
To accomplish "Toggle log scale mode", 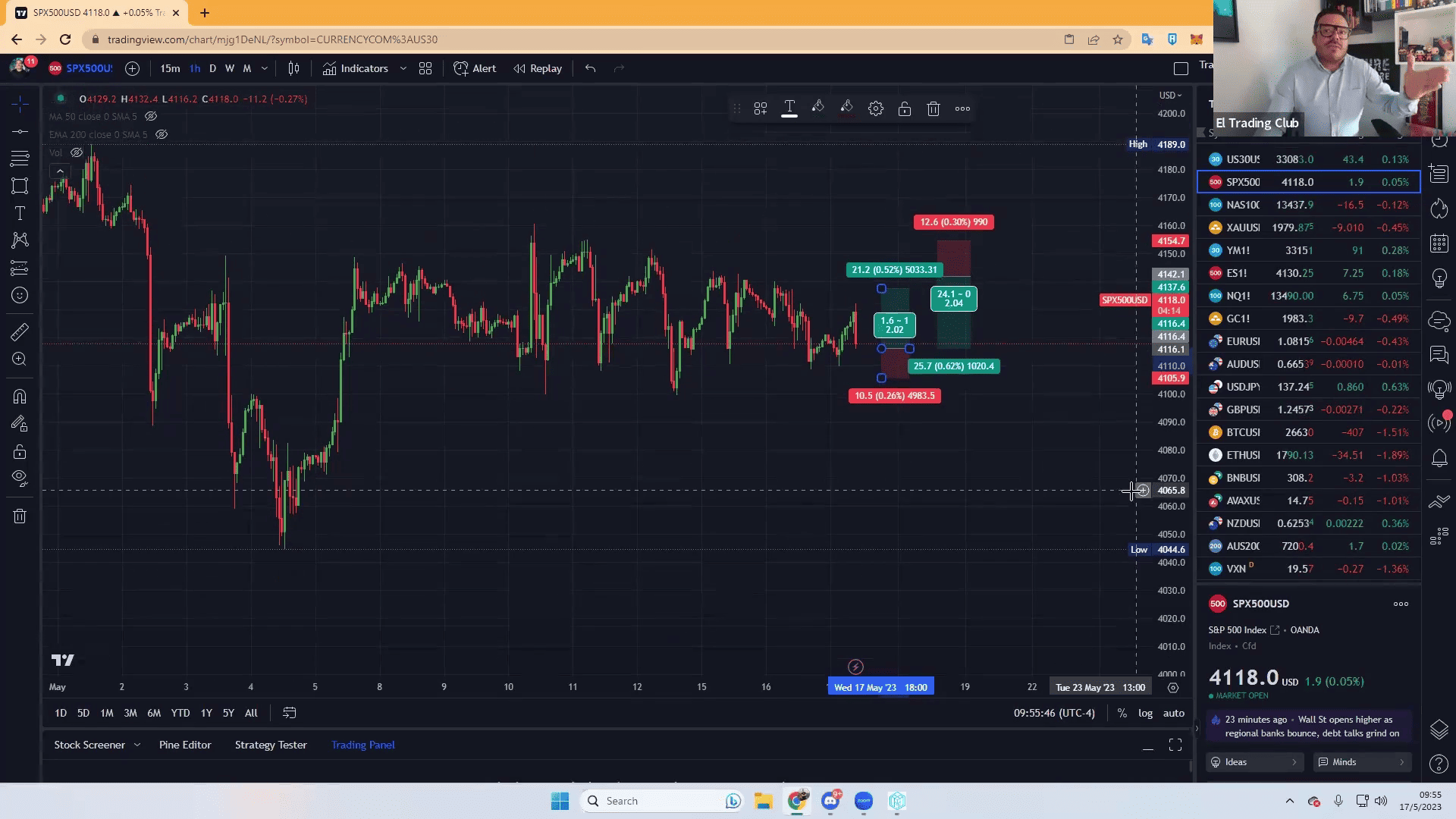I will point(1145,713).
